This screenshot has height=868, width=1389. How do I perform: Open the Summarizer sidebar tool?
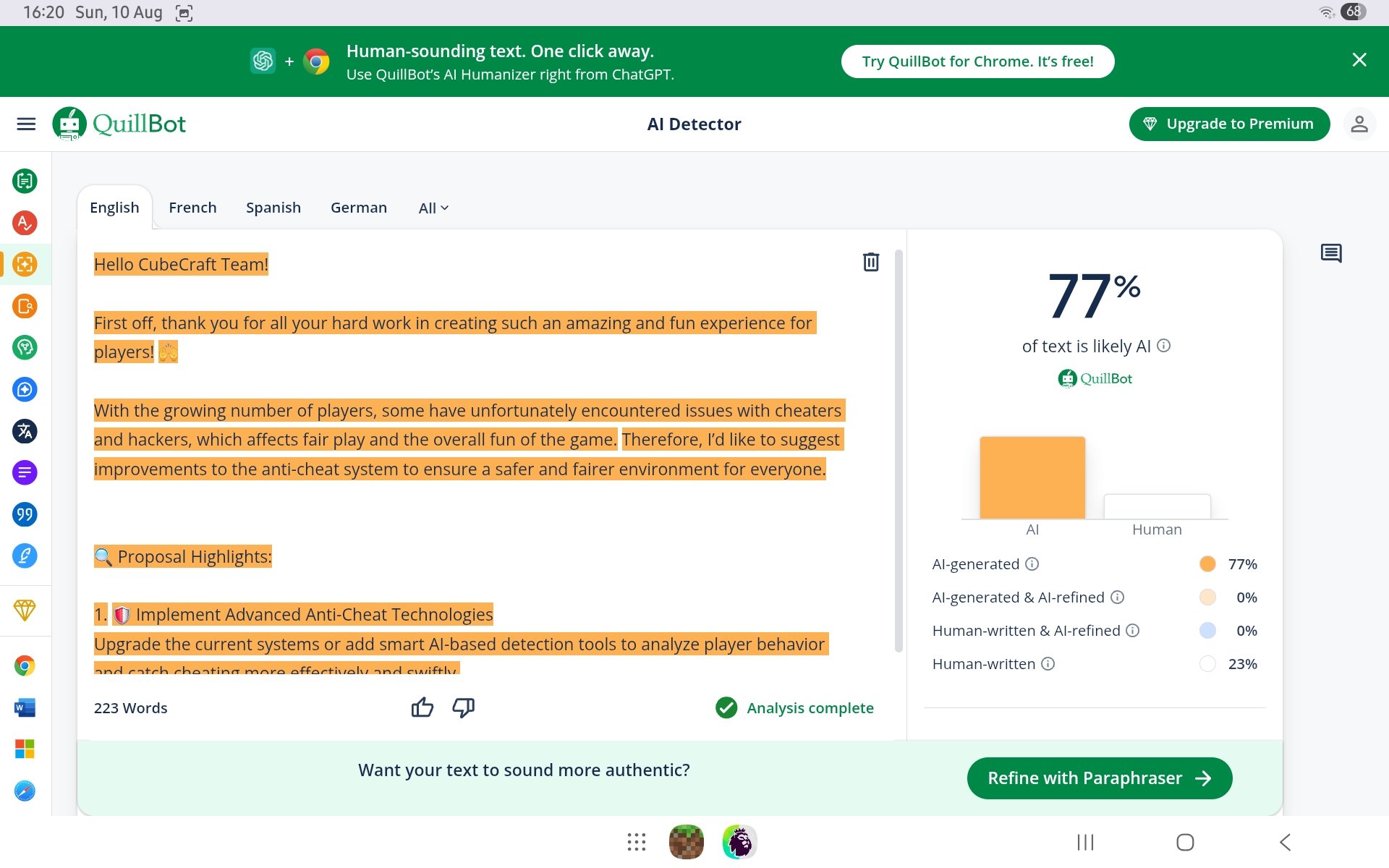pos(25,473)
